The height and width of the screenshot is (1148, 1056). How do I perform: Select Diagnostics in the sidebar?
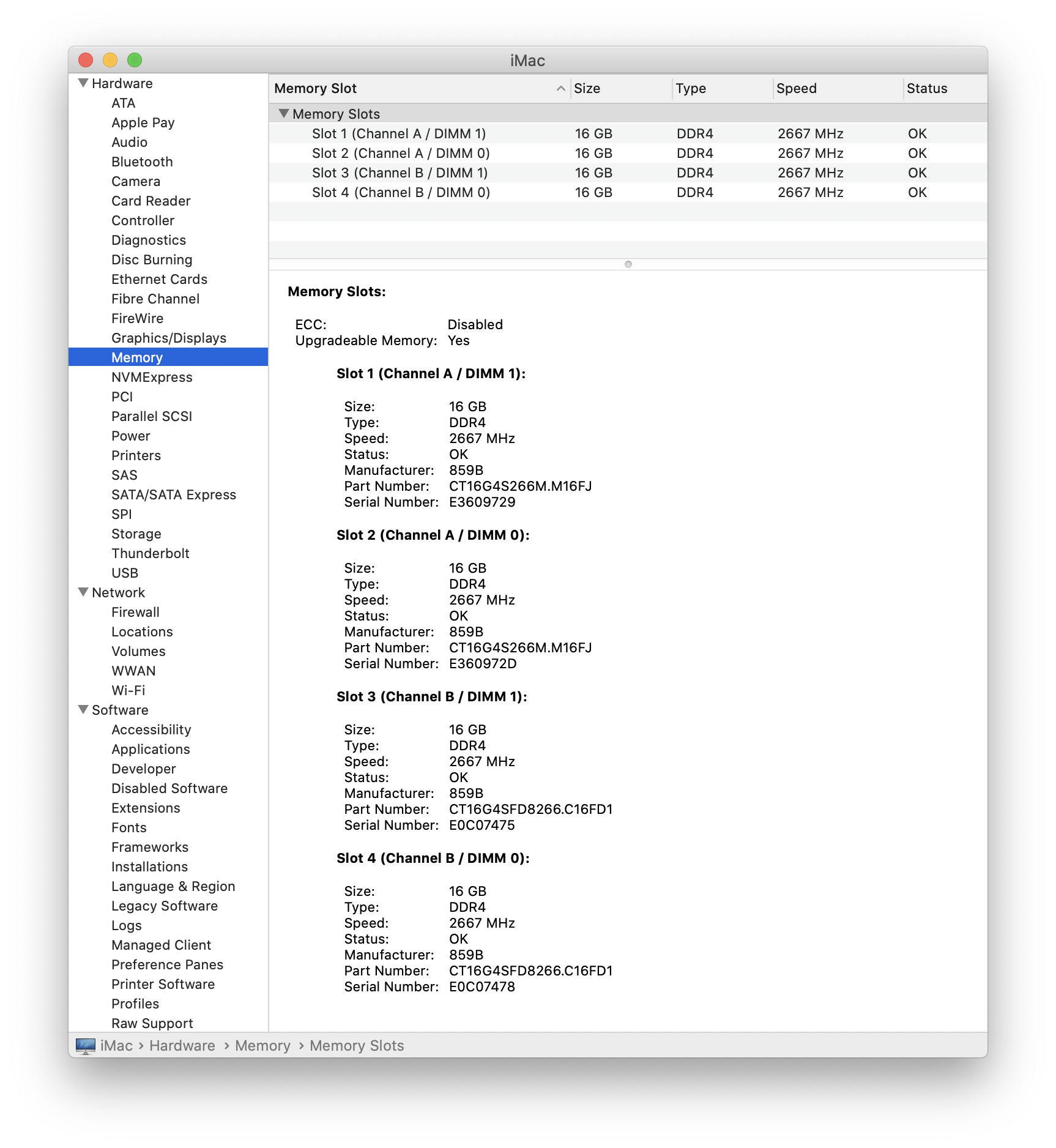(149, 240)
